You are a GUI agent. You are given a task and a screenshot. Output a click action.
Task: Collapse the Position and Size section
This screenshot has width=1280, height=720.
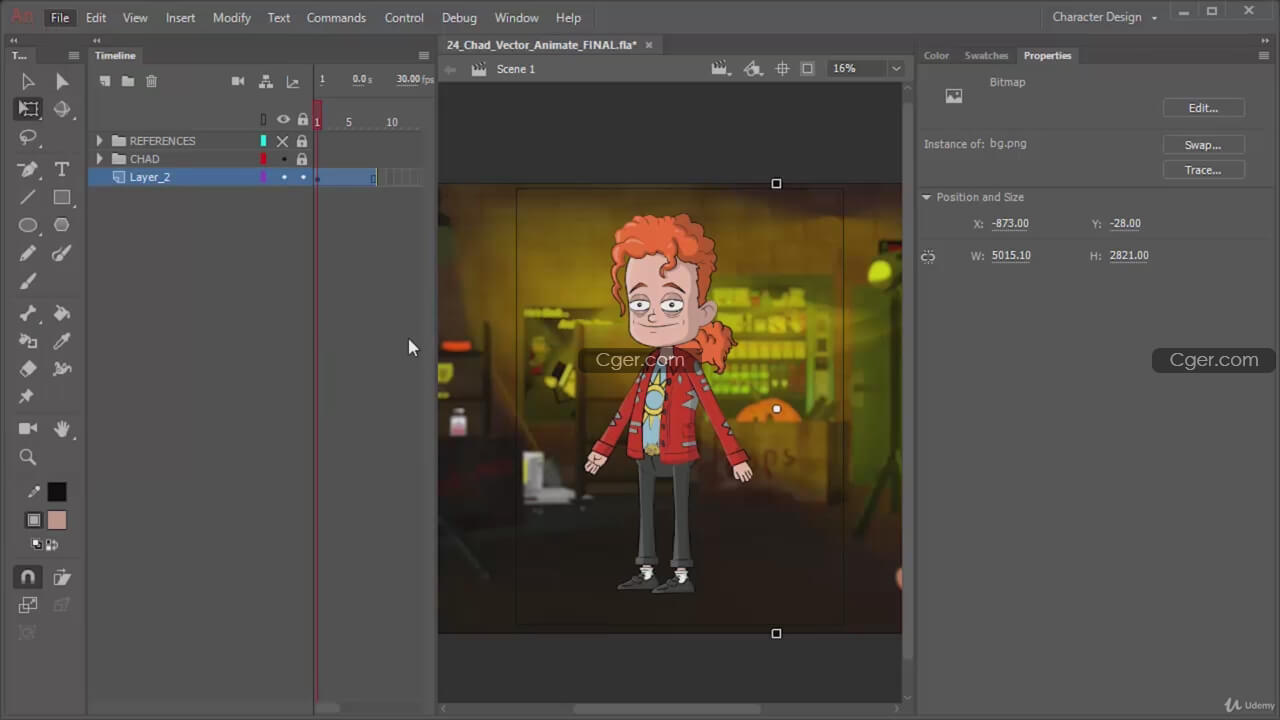[926, 197]
